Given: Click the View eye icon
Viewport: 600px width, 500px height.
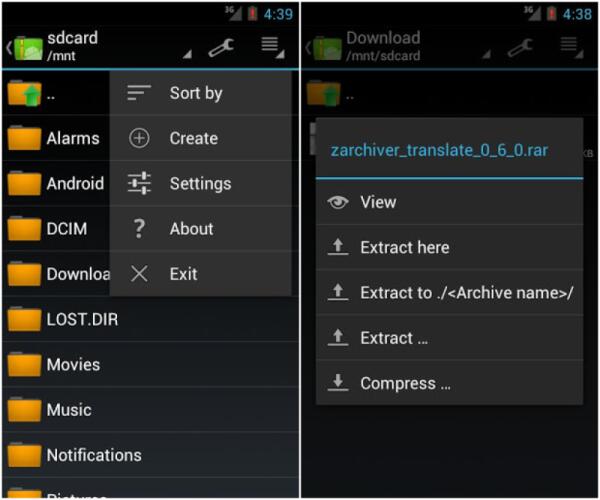Looking at the screenshot, I should (x=338, y=202).
